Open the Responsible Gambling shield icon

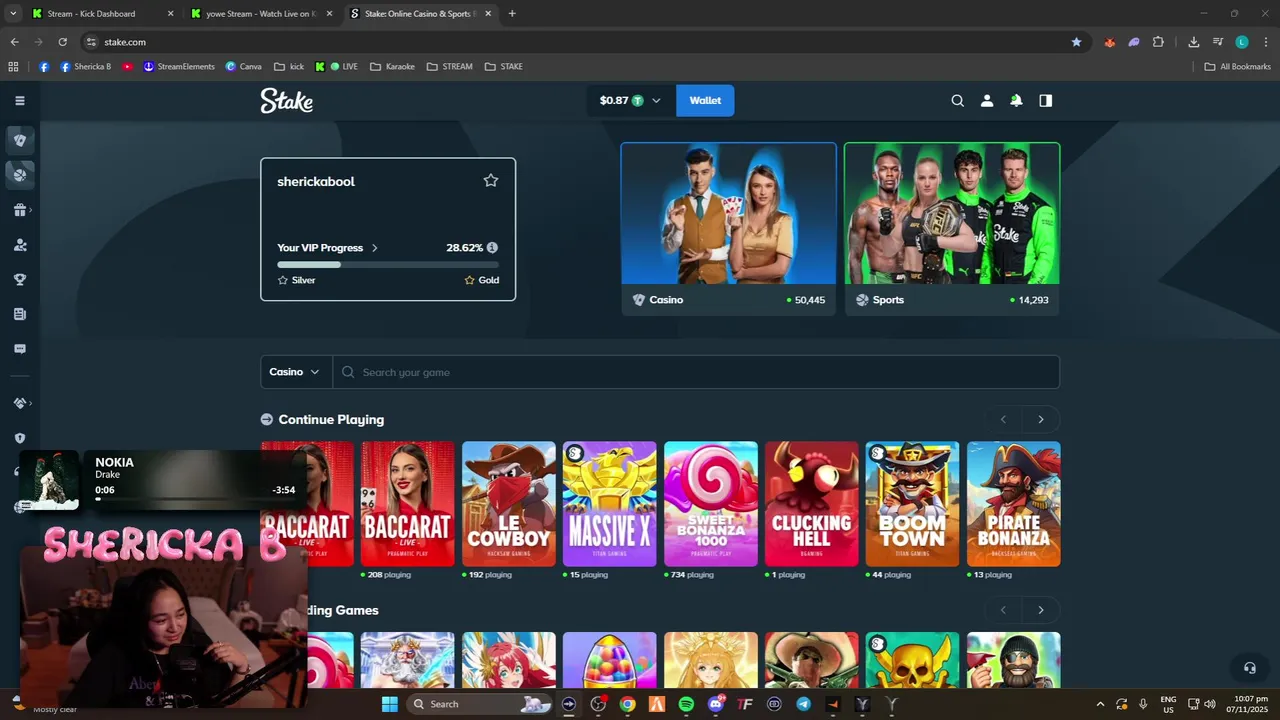coord(20,438)
